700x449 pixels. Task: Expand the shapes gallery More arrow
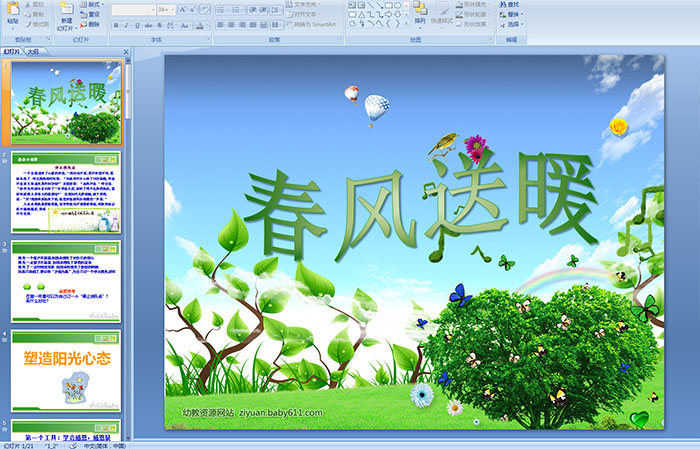pyautogui.click(x=406, y=24)
